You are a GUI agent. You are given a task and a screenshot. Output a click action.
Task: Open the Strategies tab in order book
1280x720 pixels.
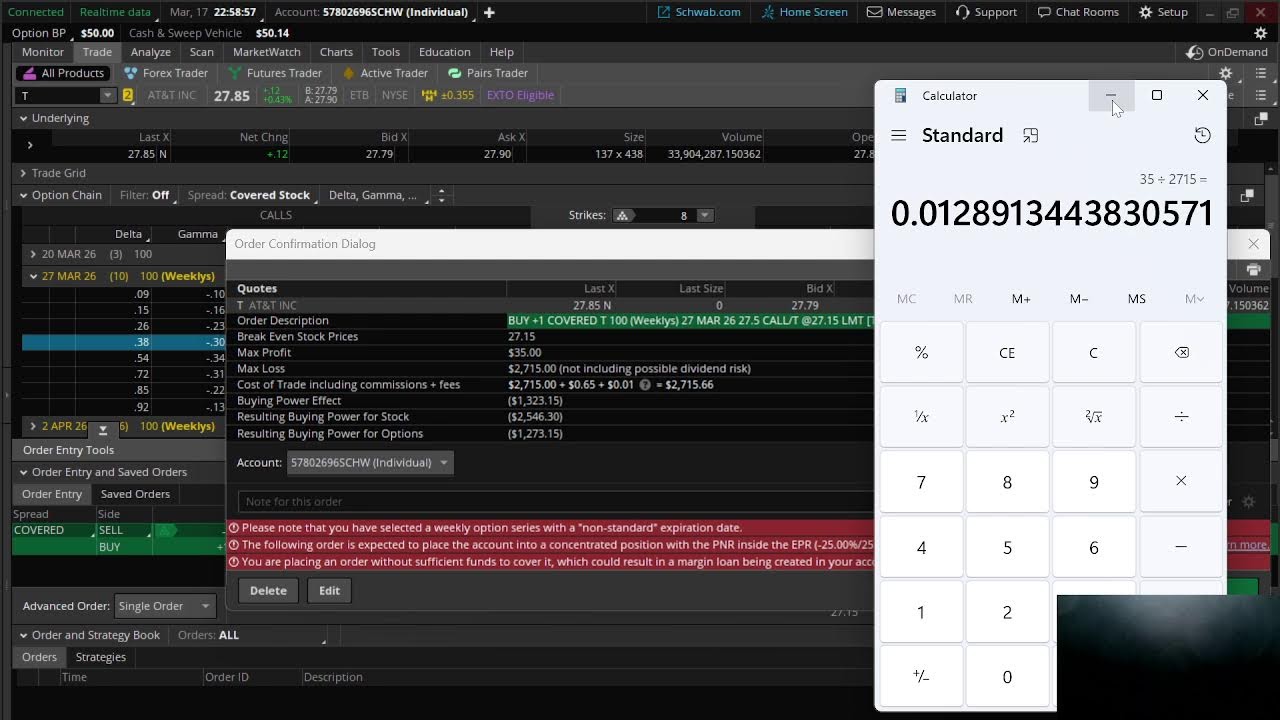[101, 657]
